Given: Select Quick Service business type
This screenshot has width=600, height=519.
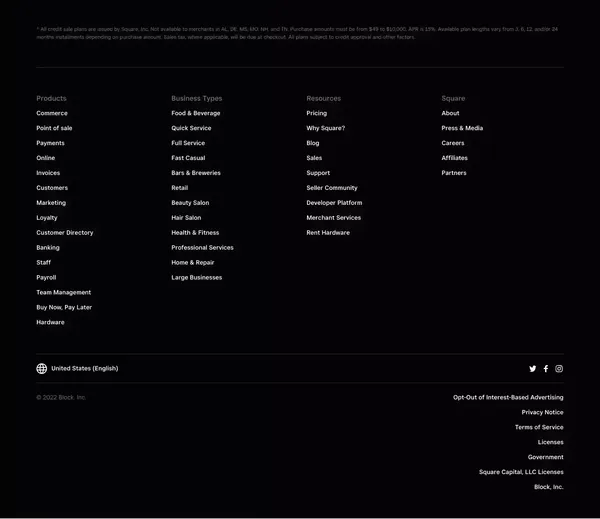Looking at the screenshot, I should 191,128.
